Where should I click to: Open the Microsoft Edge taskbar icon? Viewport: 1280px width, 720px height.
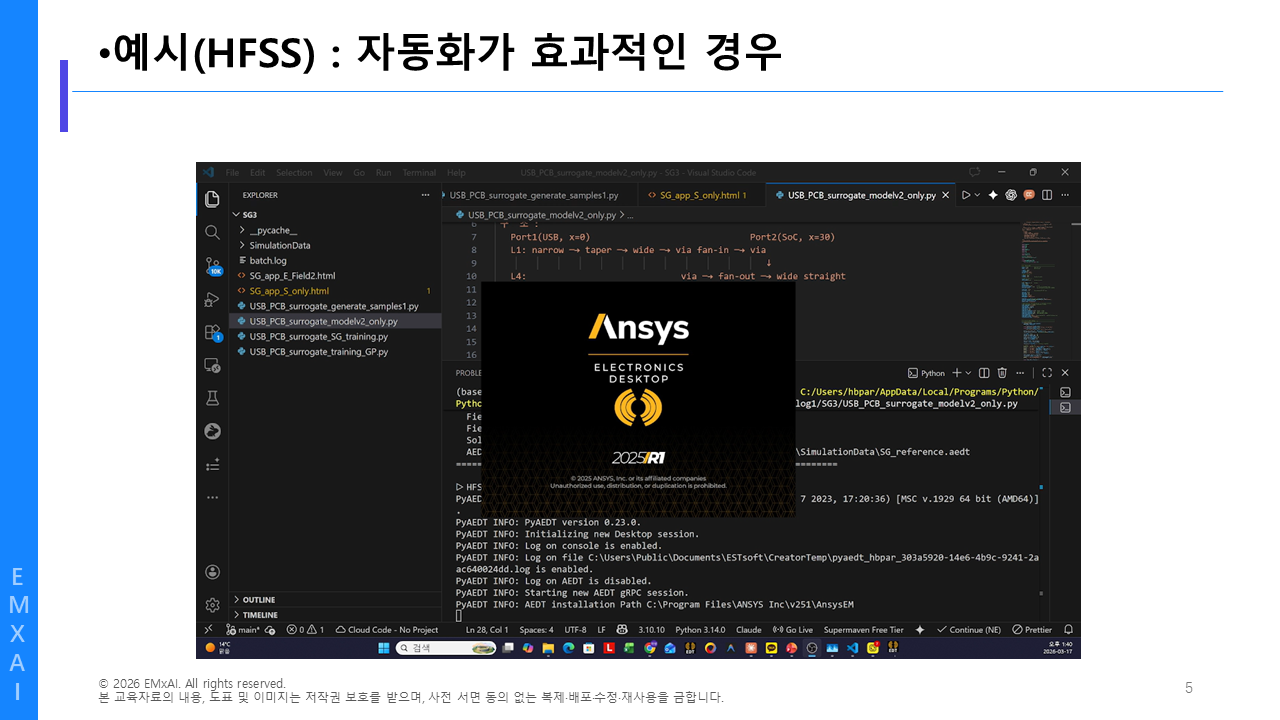pos(568,648)
